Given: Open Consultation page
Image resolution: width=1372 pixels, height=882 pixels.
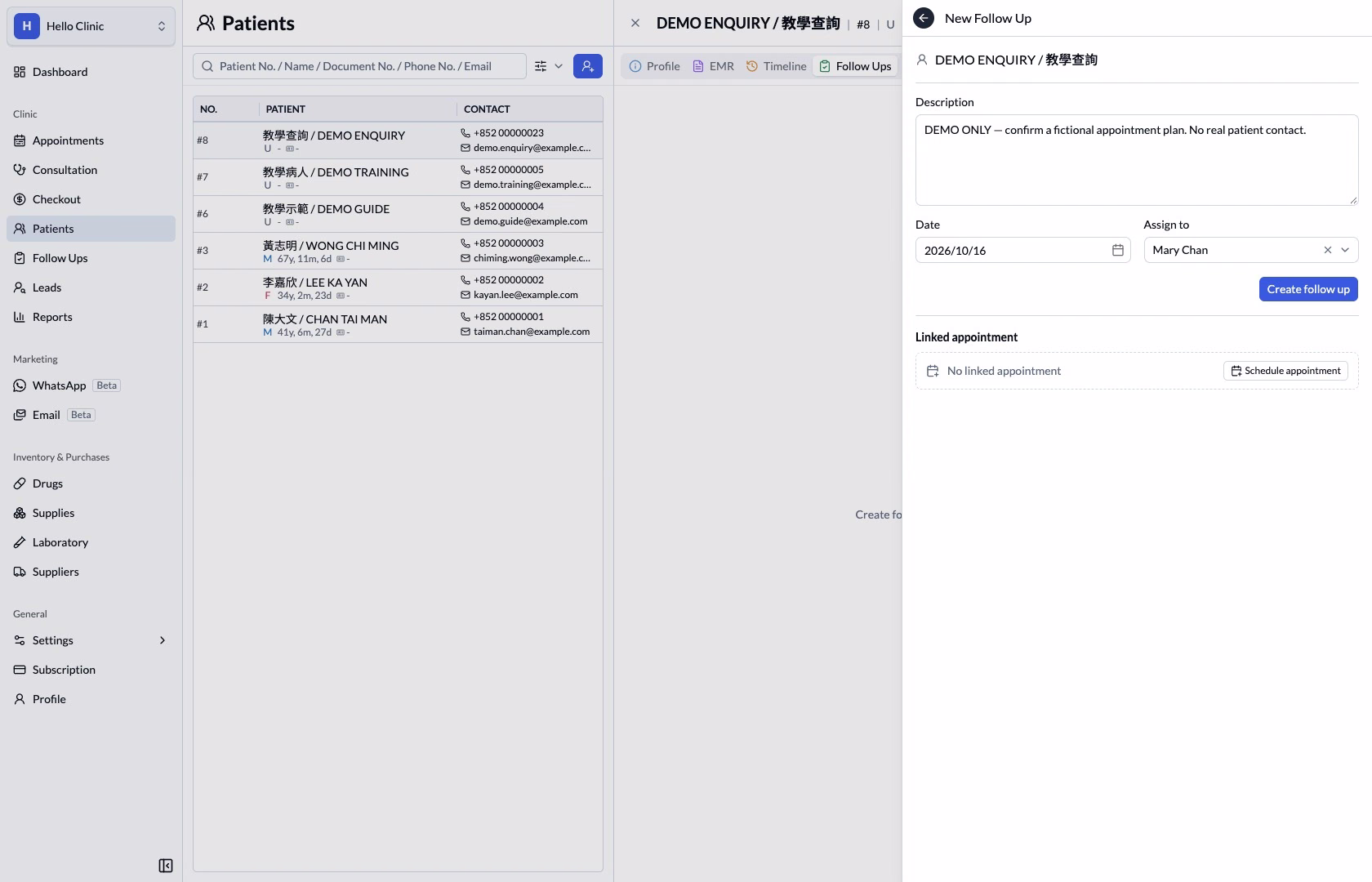Looking at the screenshot, I should click(x=91, y=170).
